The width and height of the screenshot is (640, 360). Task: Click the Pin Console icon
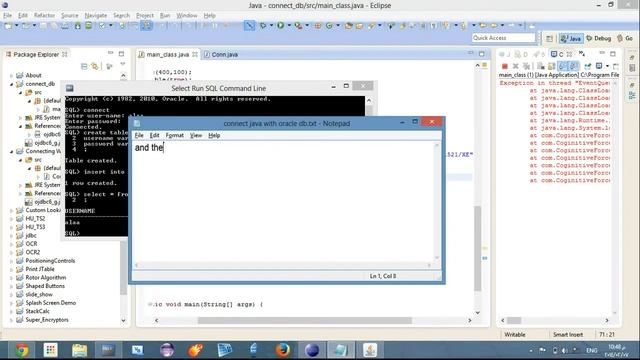(x=588, y=66)
